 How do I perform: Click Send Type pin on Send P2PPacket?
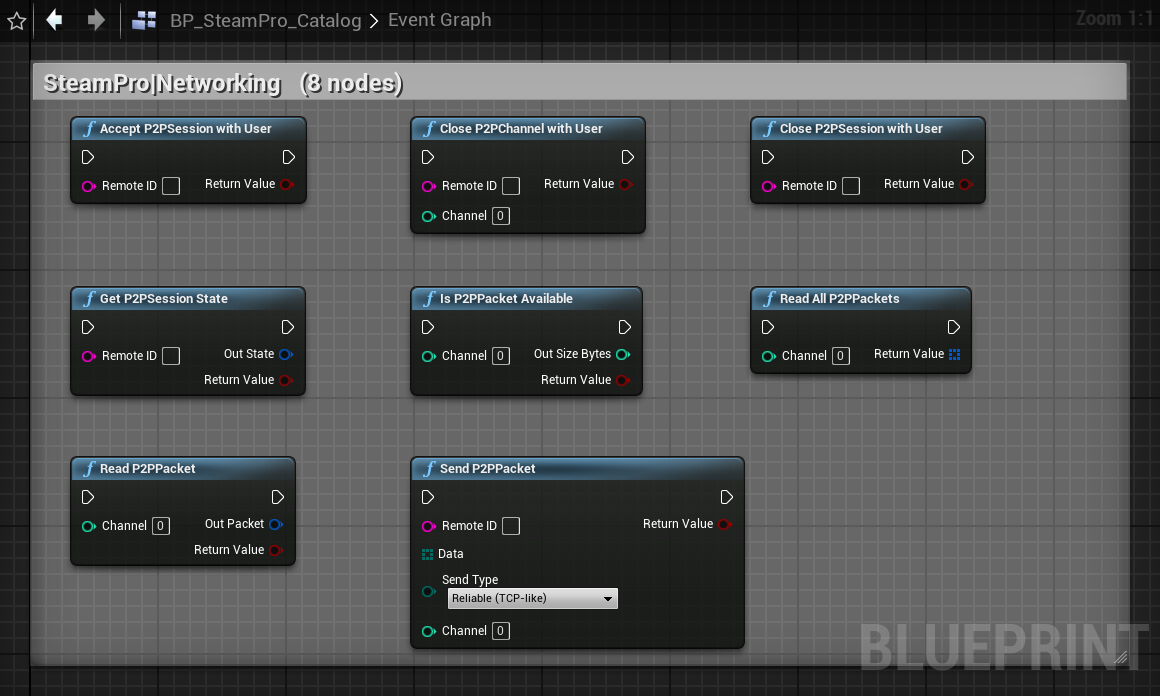tap(428, 591)
